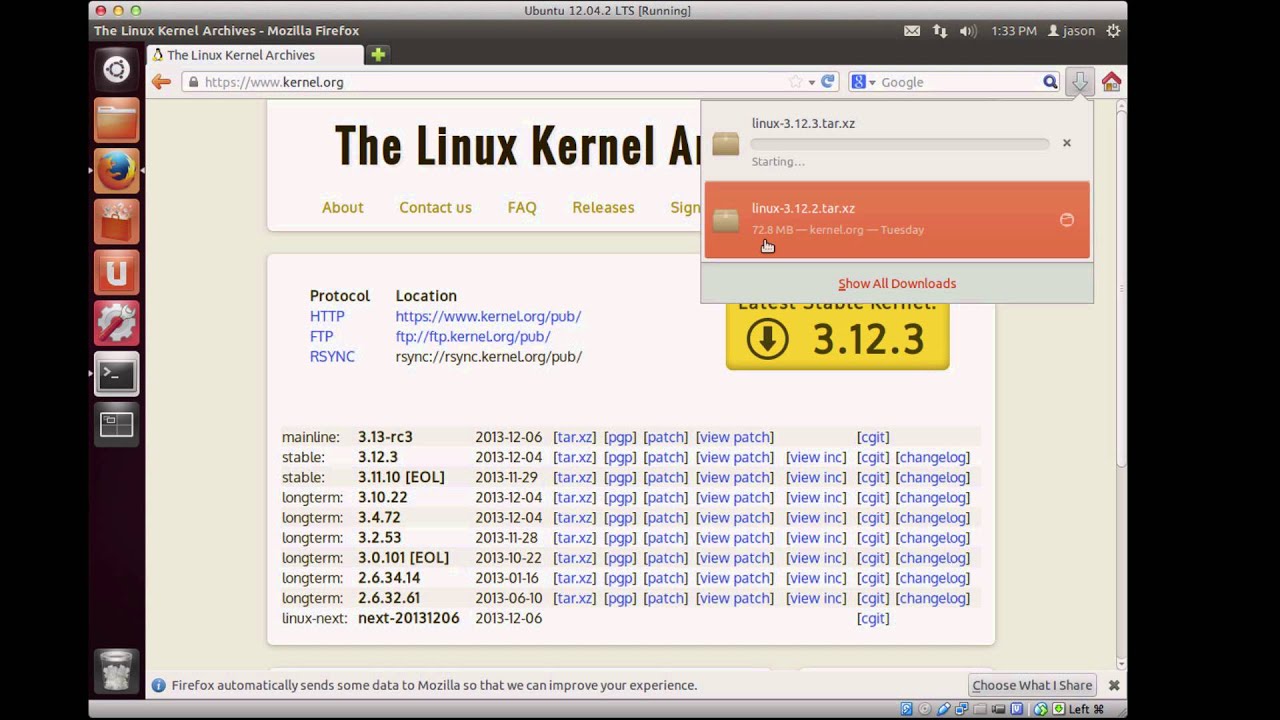
Task: Click search magnifier in Google box
Action: pos(1050,82)
